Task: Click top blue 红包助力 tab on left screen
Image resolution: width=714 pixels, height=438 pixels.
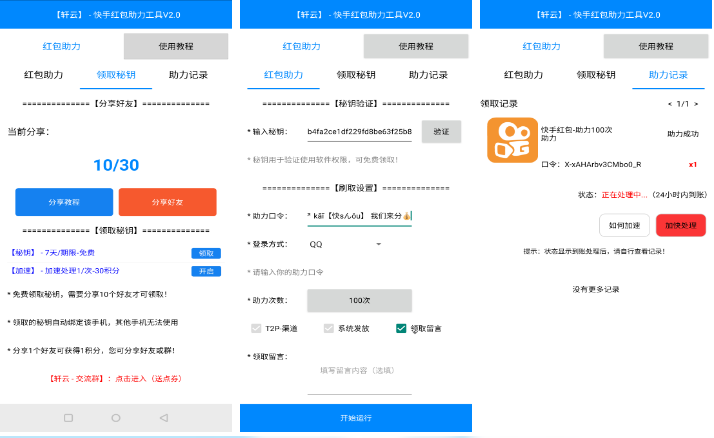Action: tap(61, 46)
